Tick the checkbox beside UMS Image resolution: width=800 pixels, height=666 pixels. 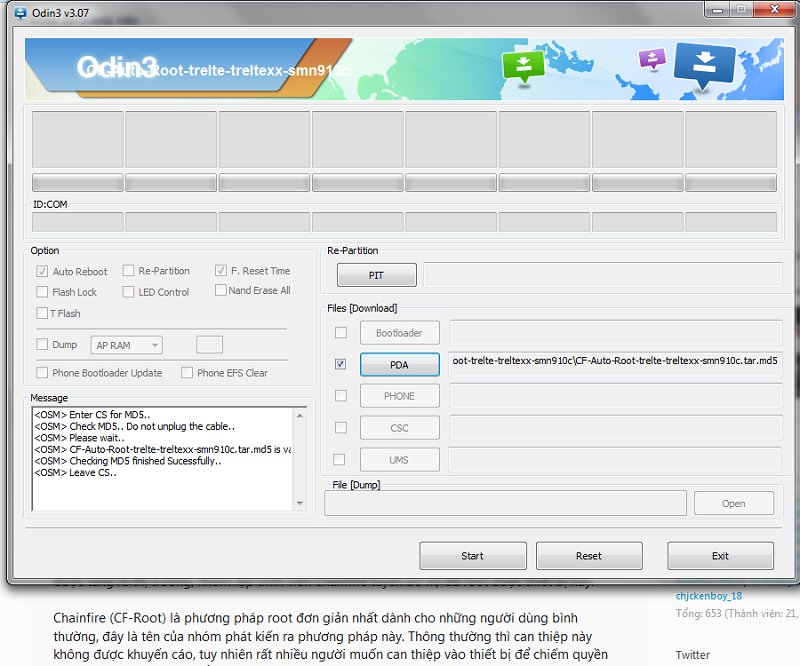pos(339,459)
